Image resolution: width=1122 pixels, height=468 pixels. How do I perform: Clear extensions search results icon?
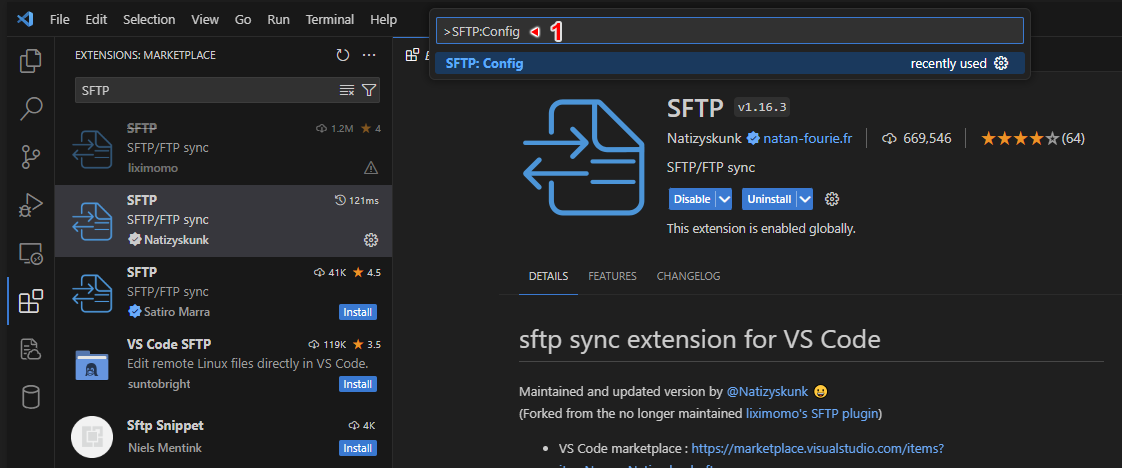tap(347, 90)
